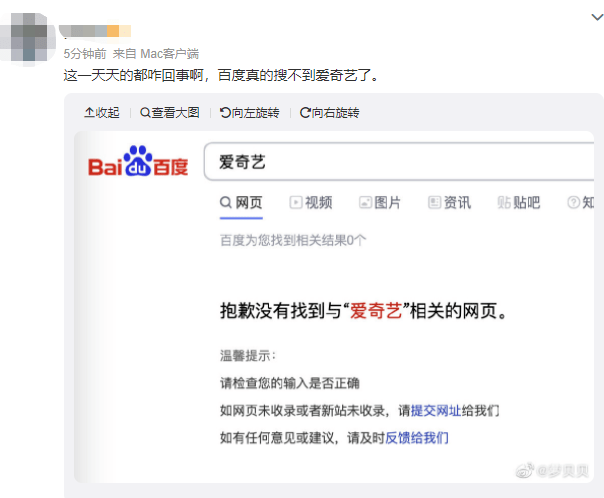The height and width of the screenshot is (498, 604).
Task: Open the post options chevron menu
Action: [597, 17]
